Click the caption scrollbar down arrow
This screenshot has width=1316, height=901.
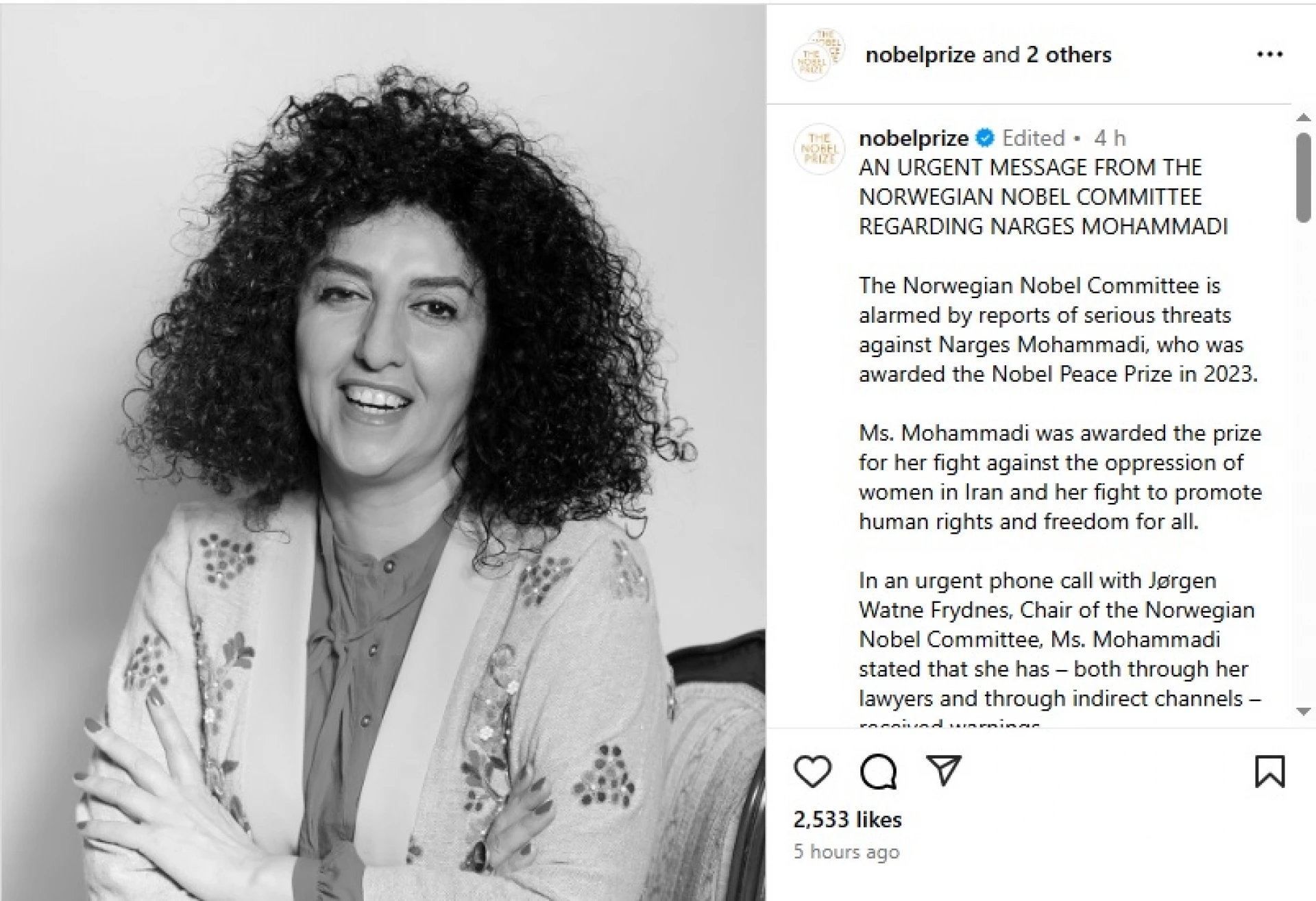pyautogui.click(x=1304, y=713)
